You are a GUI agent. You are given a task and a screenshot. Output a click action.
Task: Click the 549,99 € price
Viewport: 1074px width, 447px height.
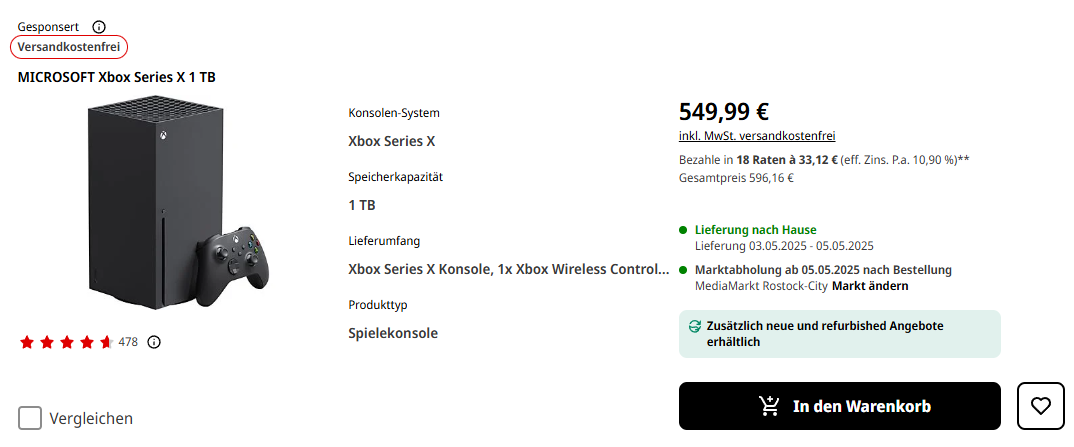tap(724, 112)
